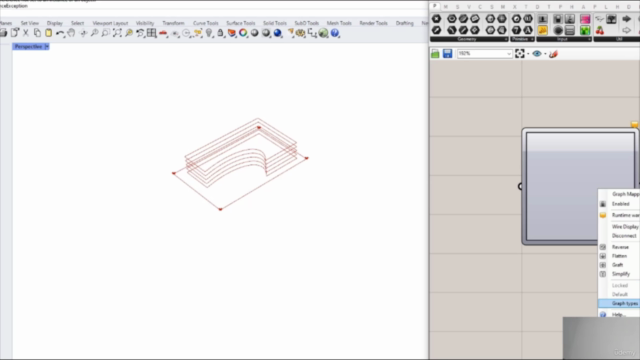Launch Grasshopper with the green round icon

click(323, 33)
